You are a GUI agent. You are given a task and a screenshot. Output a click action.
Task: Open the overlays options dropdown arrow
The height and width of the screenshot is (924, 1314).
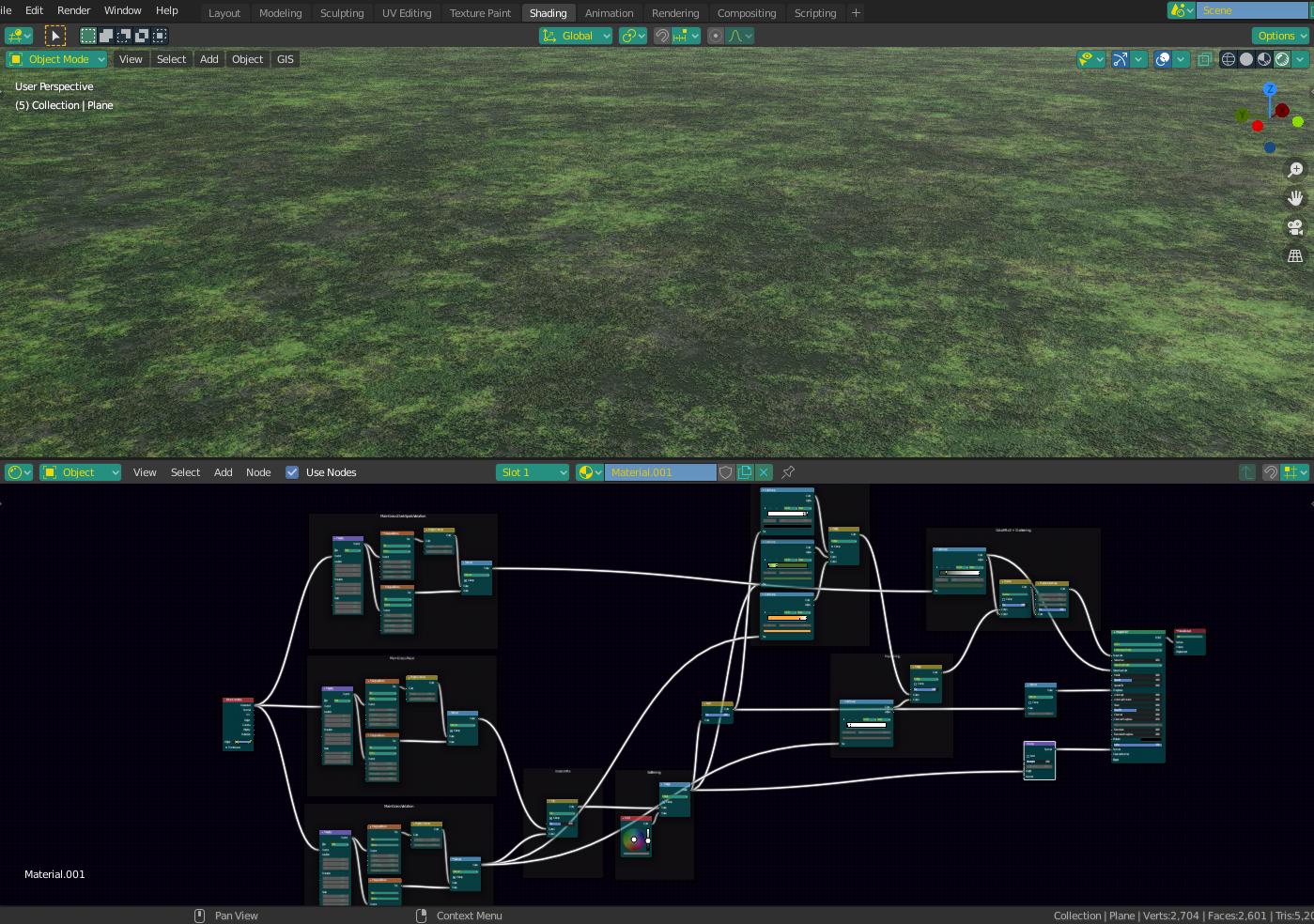point(1181,59)
